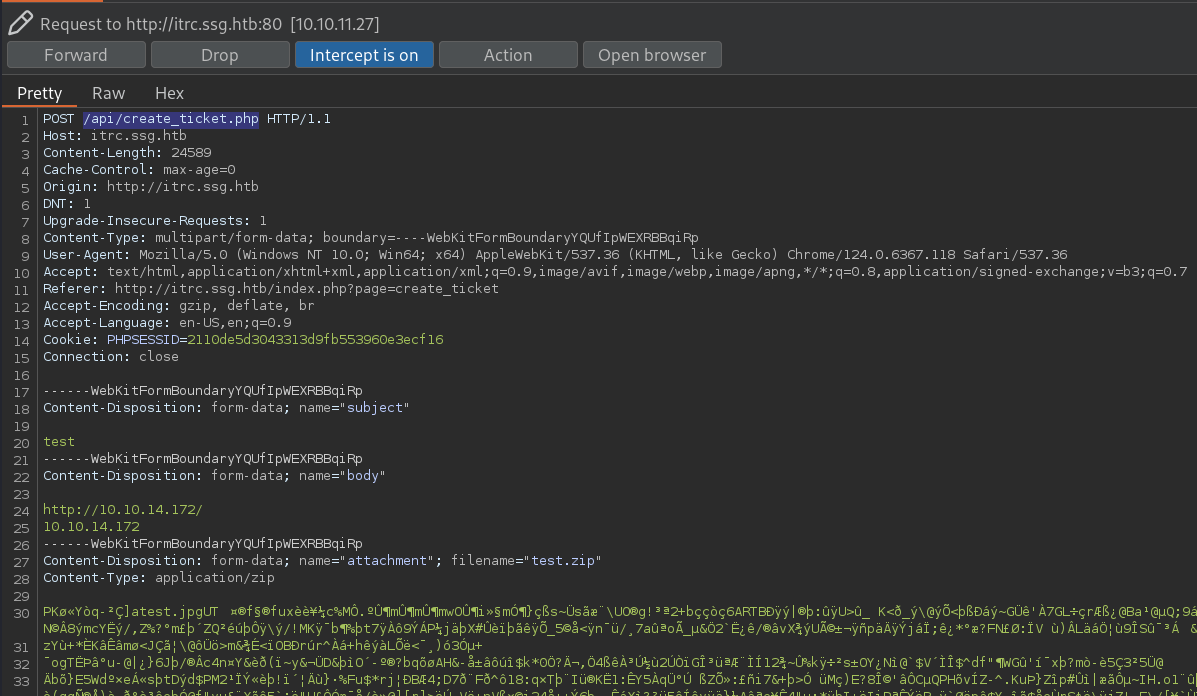Screen dimensions: 1197x696
Task: Click the subject value 'test' on line 20
Action: pos(59,442)
